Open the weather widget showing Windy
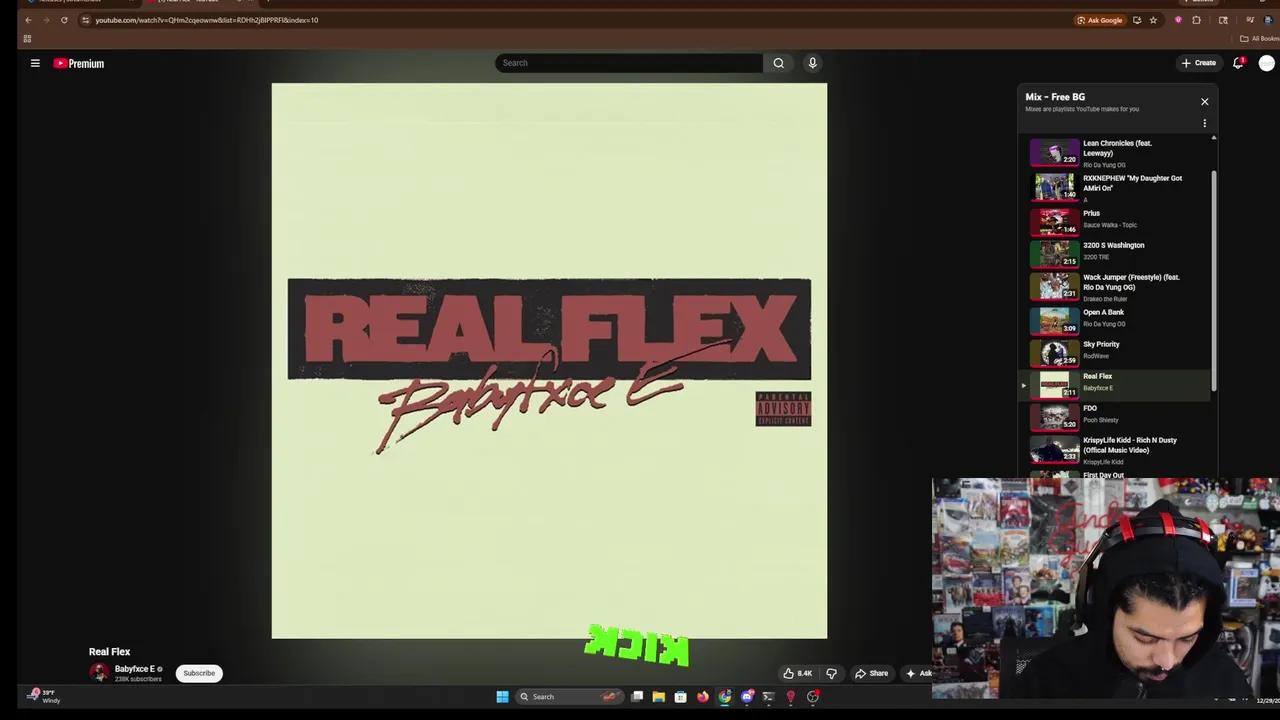This screenshot has width=1280, height=720. (x=44, y=696)
